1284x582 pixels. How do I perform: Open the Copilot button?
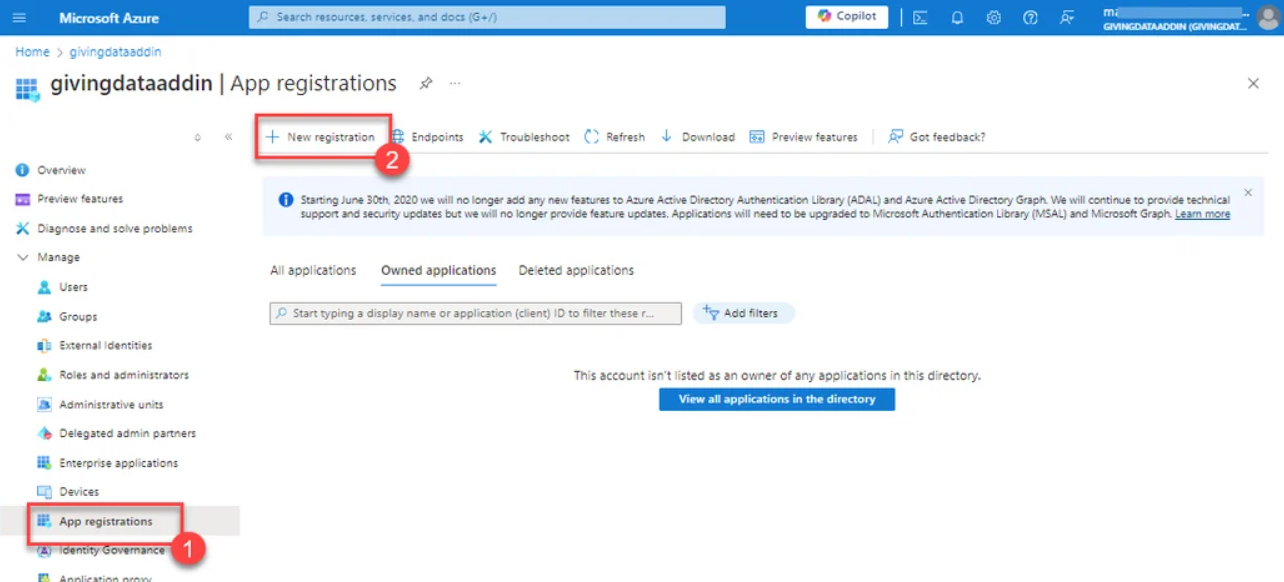pos(847,17)
